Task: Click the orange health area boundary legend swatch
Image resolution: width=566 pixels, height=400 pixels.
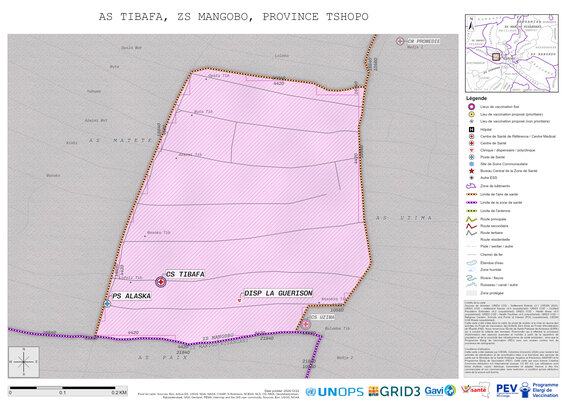Action: (x=471, y=194)
